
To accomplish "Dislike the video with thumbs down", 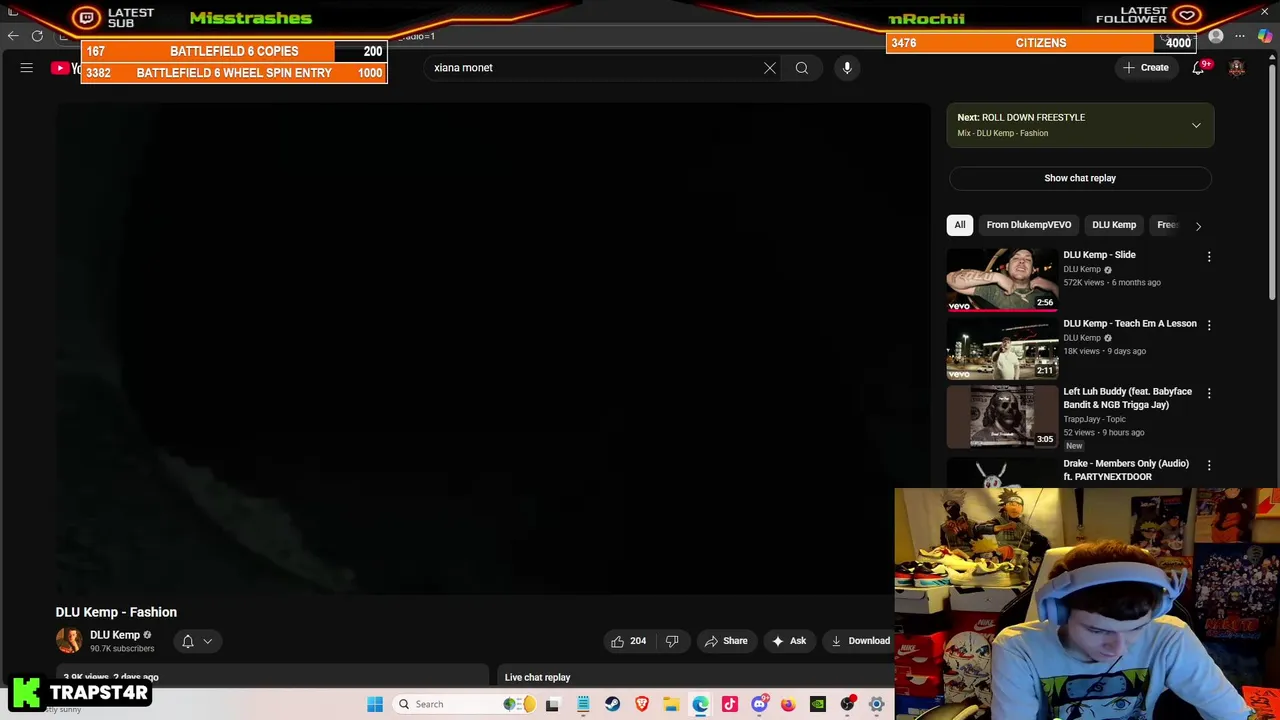I will (x=672, y=641).
